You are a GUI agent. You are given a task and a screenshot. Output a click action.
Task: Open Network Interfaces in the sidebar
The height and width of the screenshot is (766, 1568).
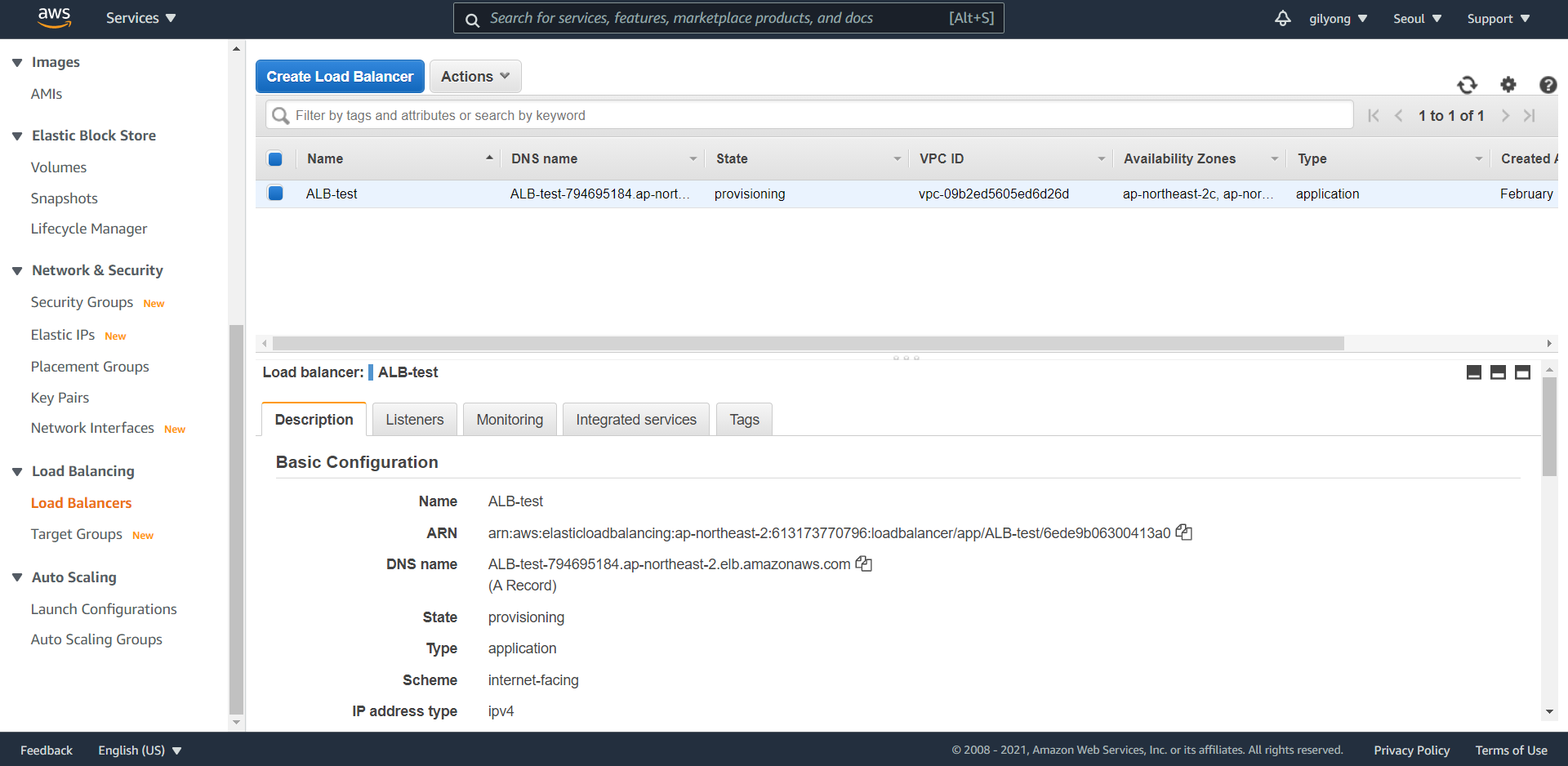coord(92,428)
